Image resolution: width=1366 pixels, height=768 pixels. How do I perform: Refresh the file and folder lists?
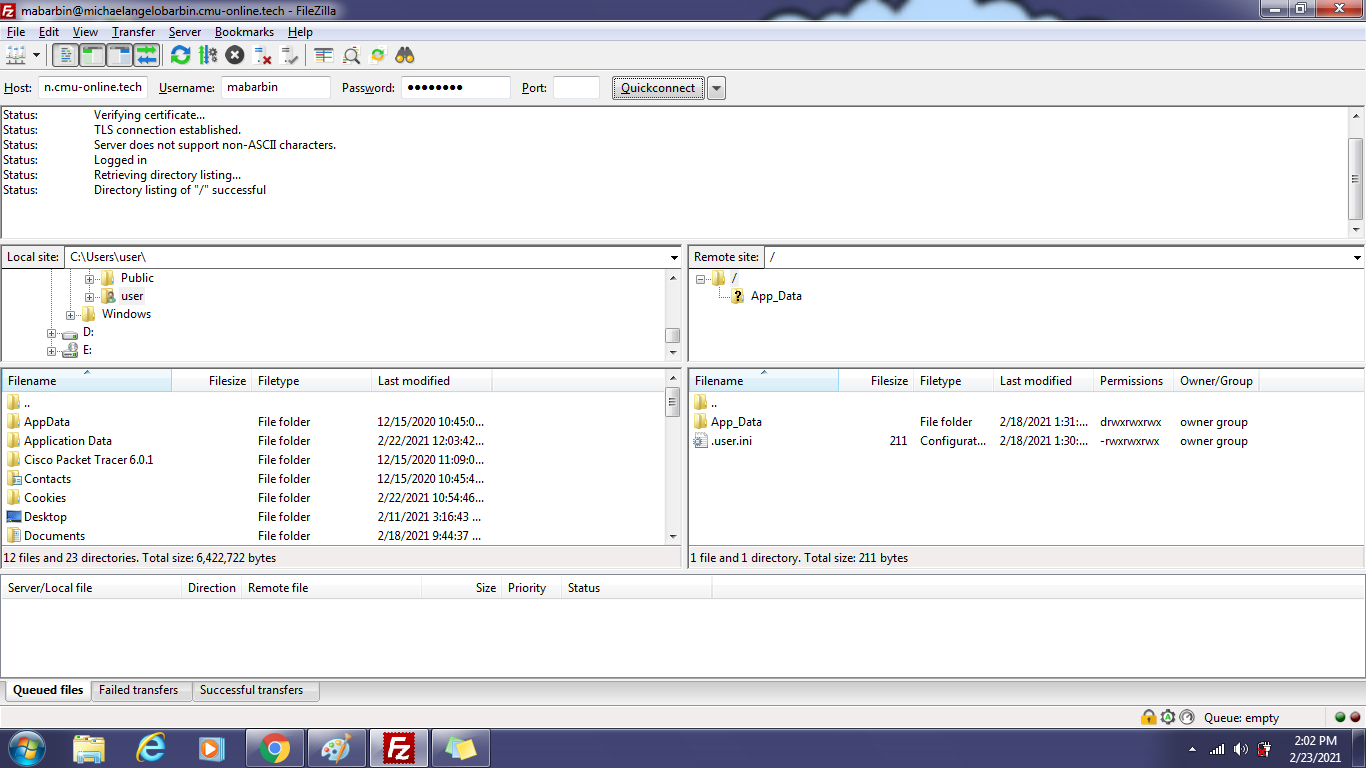pos(180,55)
